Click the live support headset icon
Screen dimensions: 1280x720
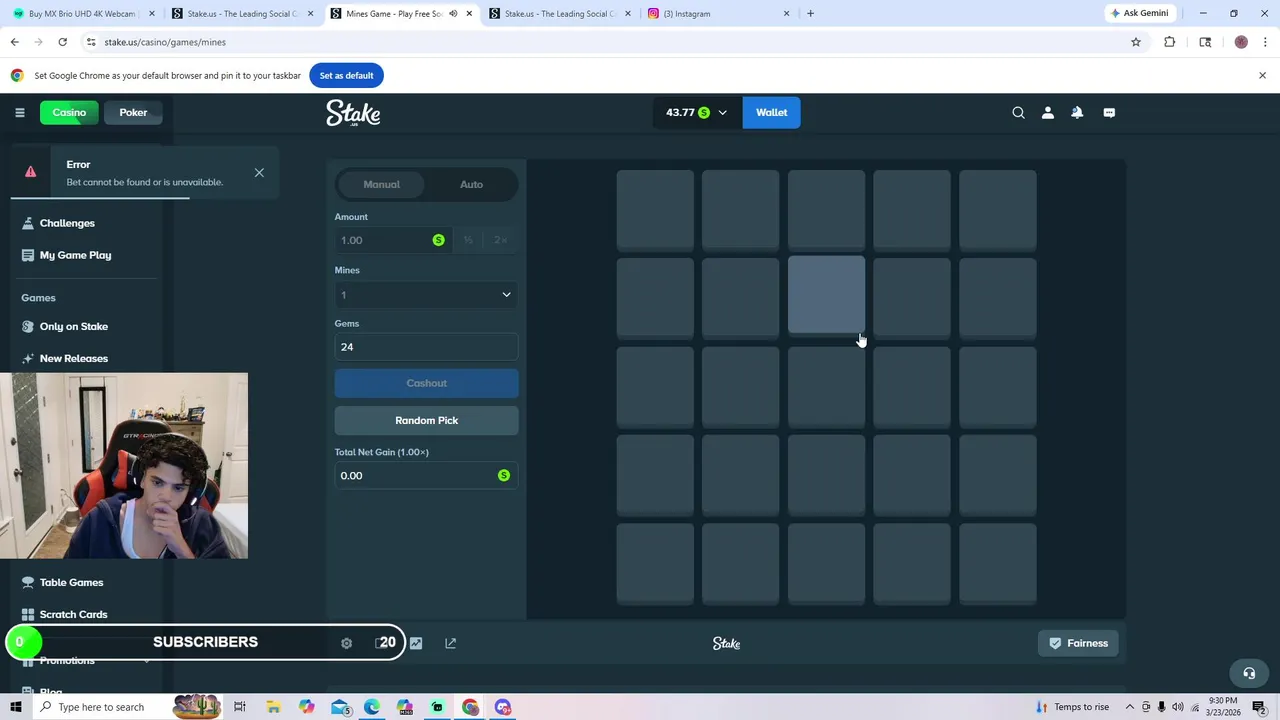coord(1248,673)
